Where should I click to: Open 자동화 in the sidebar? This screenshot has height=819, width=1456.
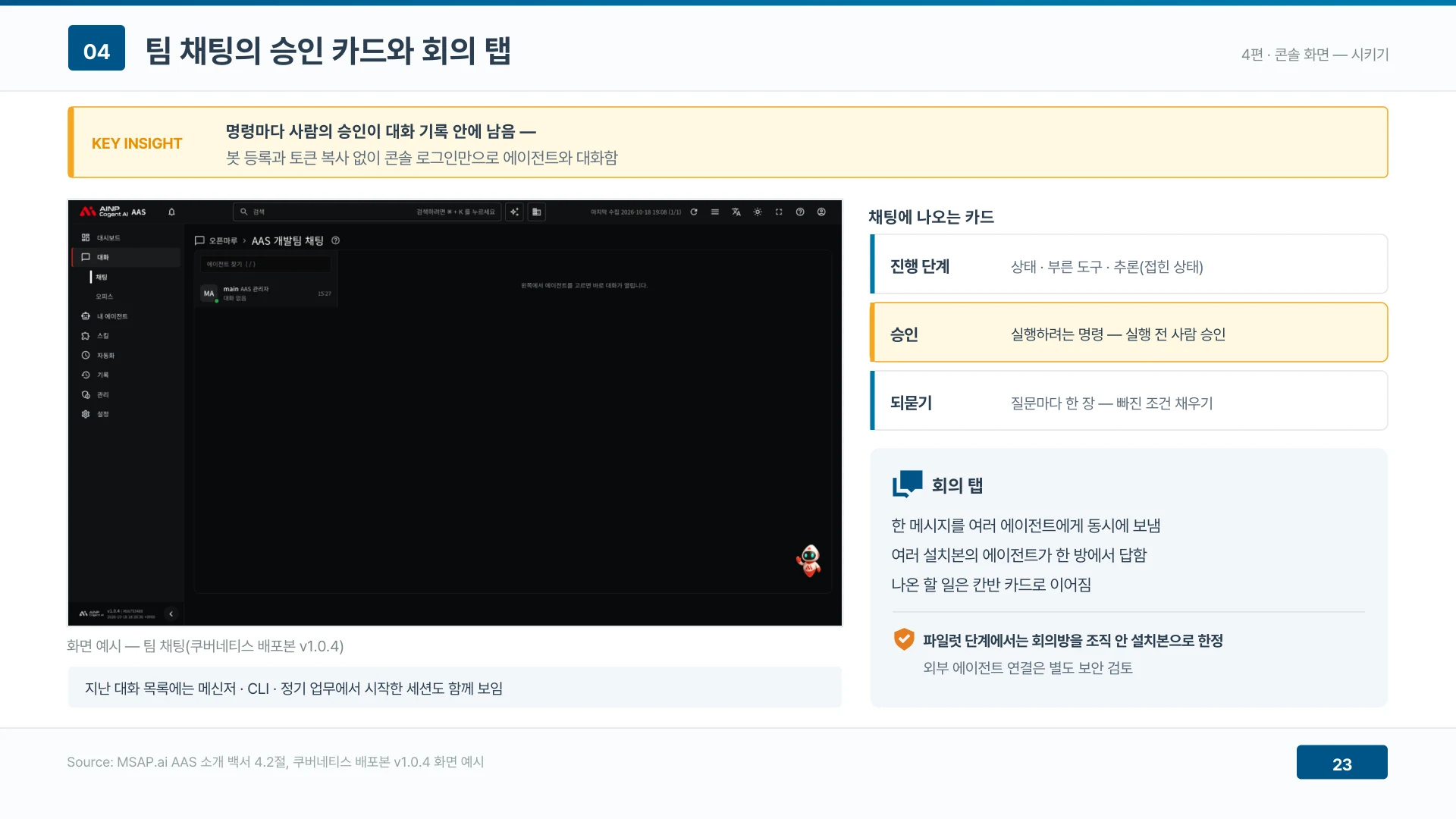tap(126, 356)
